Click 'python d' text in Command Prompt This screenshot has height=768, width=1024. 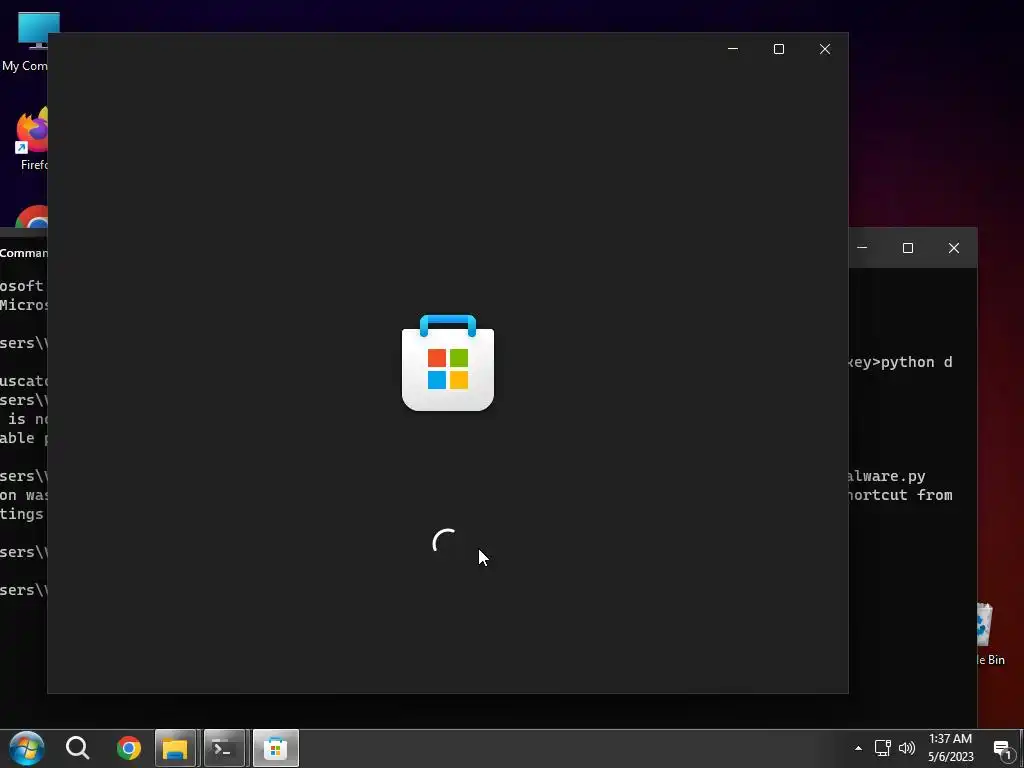click(x=916, y=362)
